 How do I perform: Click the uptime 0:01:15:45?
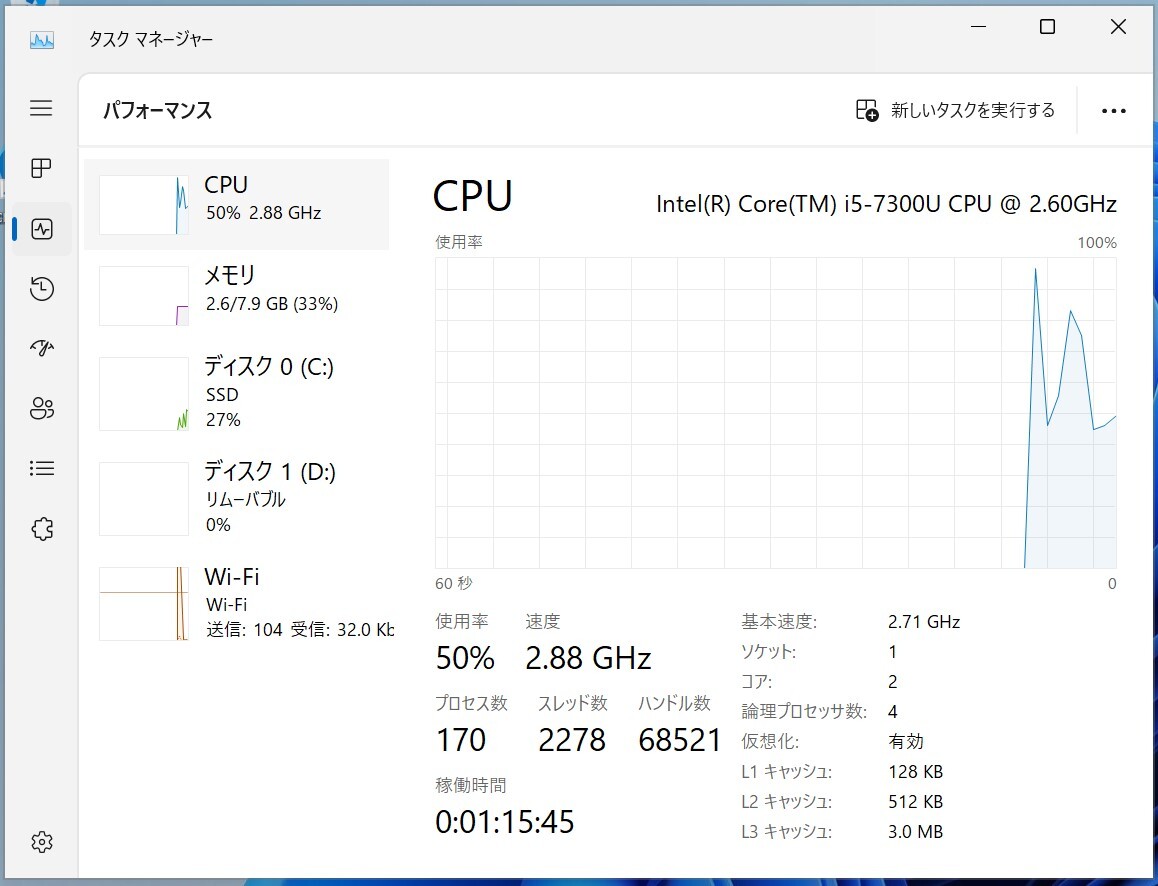(504, 822)
